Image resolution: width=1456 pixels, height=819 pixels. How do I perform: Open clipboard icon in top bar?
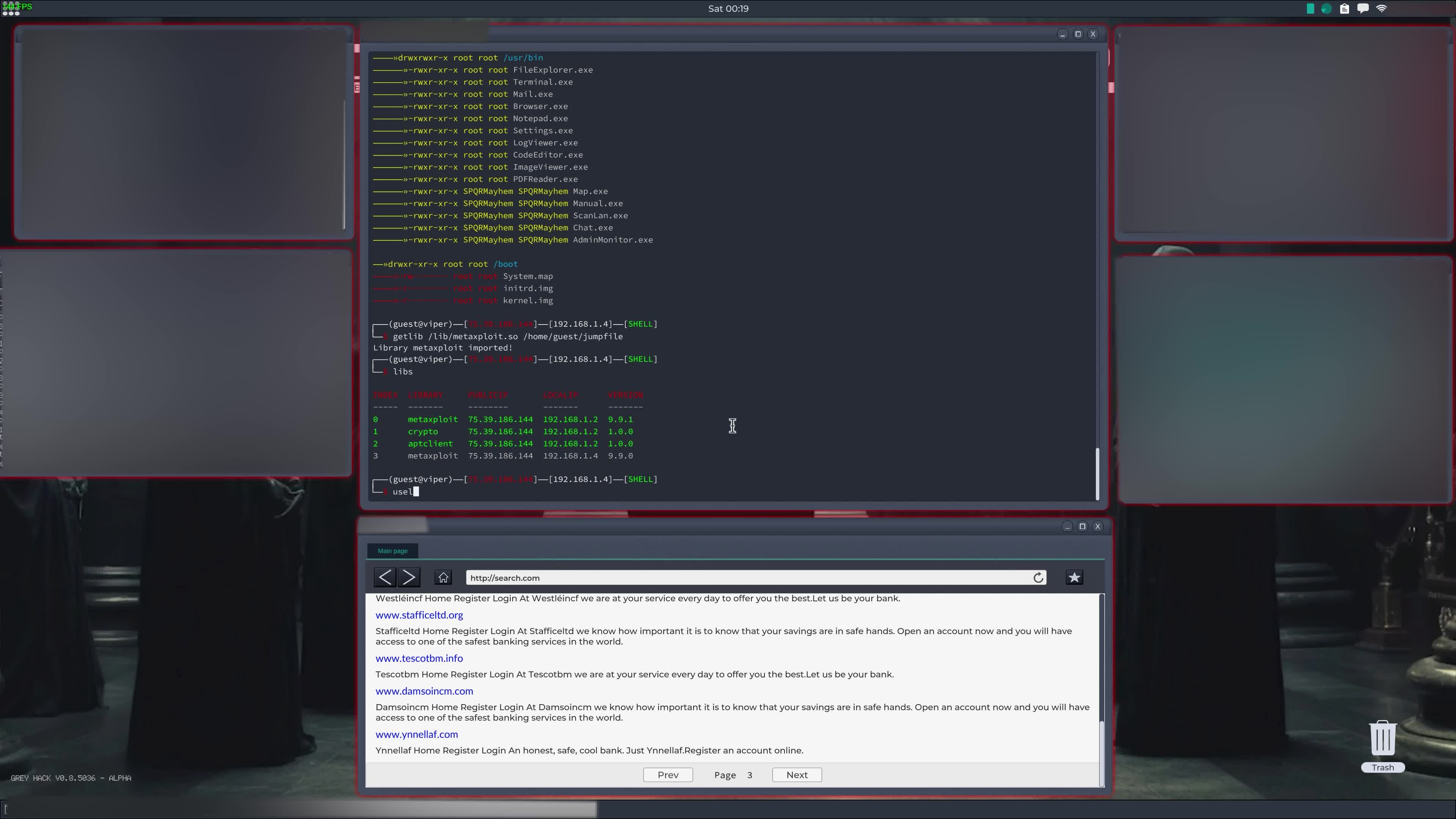(1345, 8)
